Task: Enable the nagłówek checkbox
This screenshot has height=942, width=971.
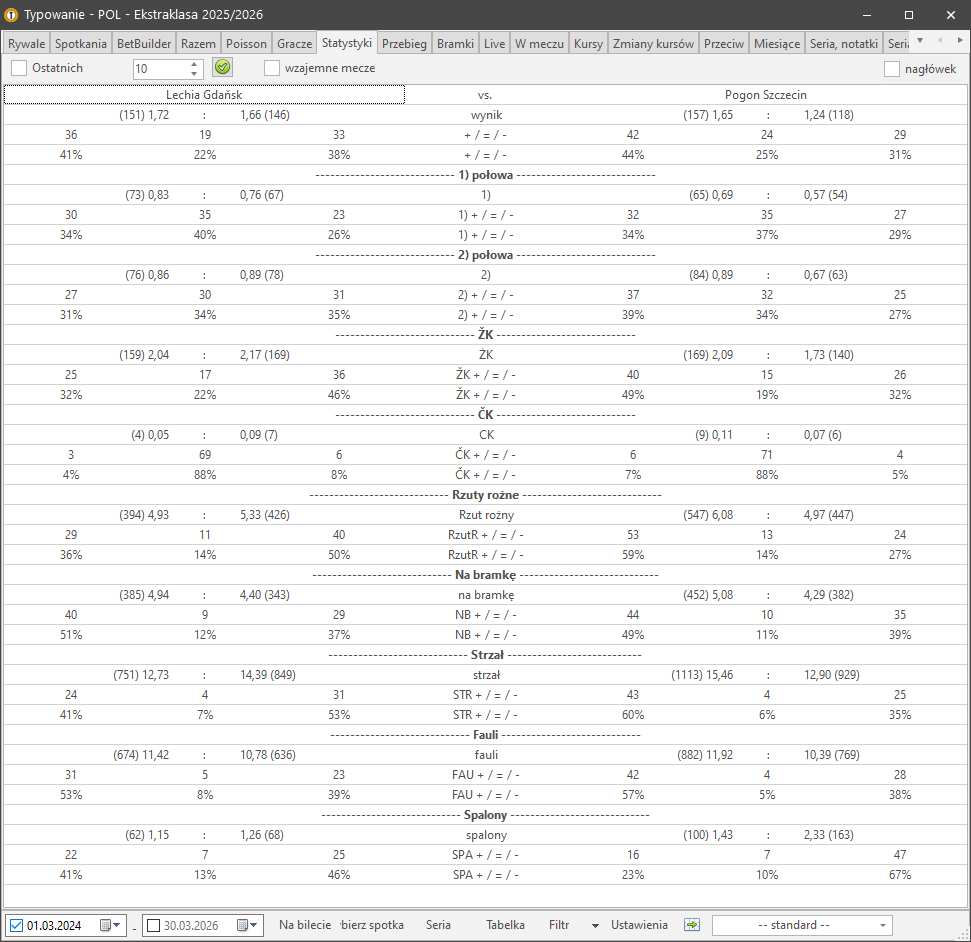Action: (x=892, y=69)
